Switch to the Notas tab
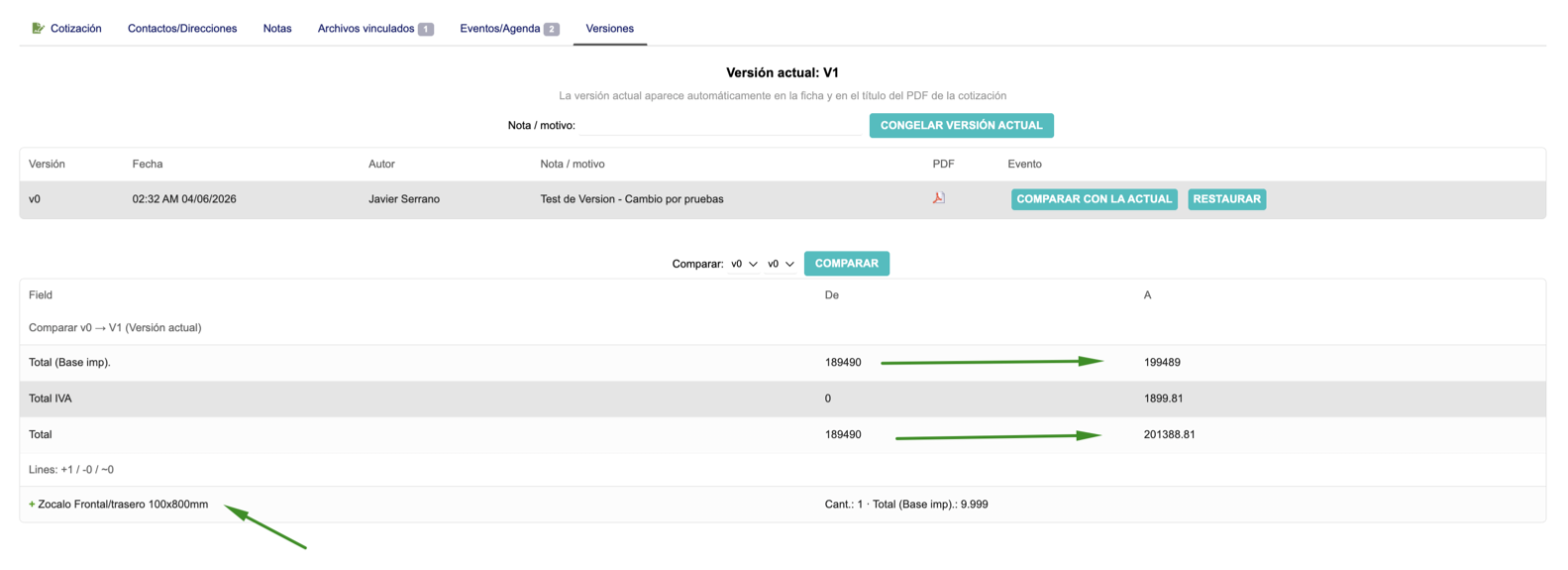 click(277, 29)
